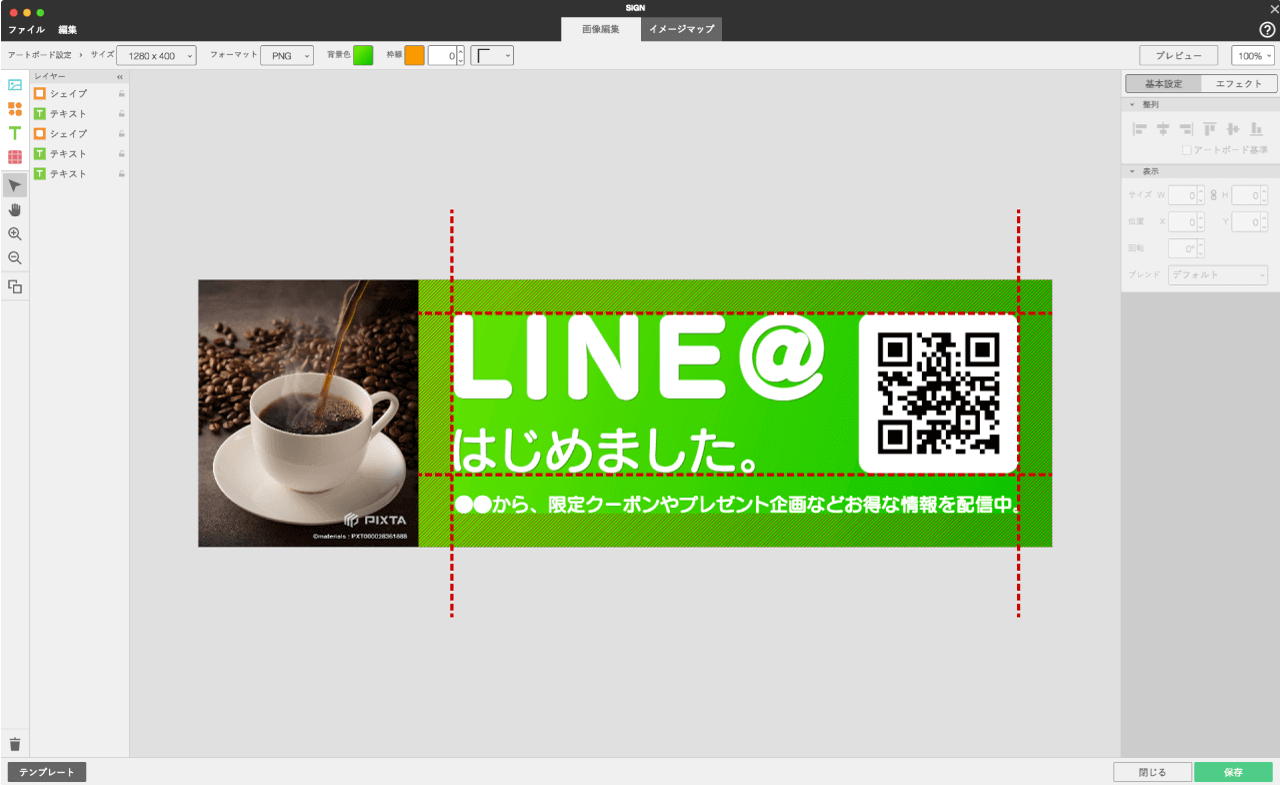Click the テンプレート button
Image resolution: width=1280 pixels, height=785 pixels.
tap(47, 772)
